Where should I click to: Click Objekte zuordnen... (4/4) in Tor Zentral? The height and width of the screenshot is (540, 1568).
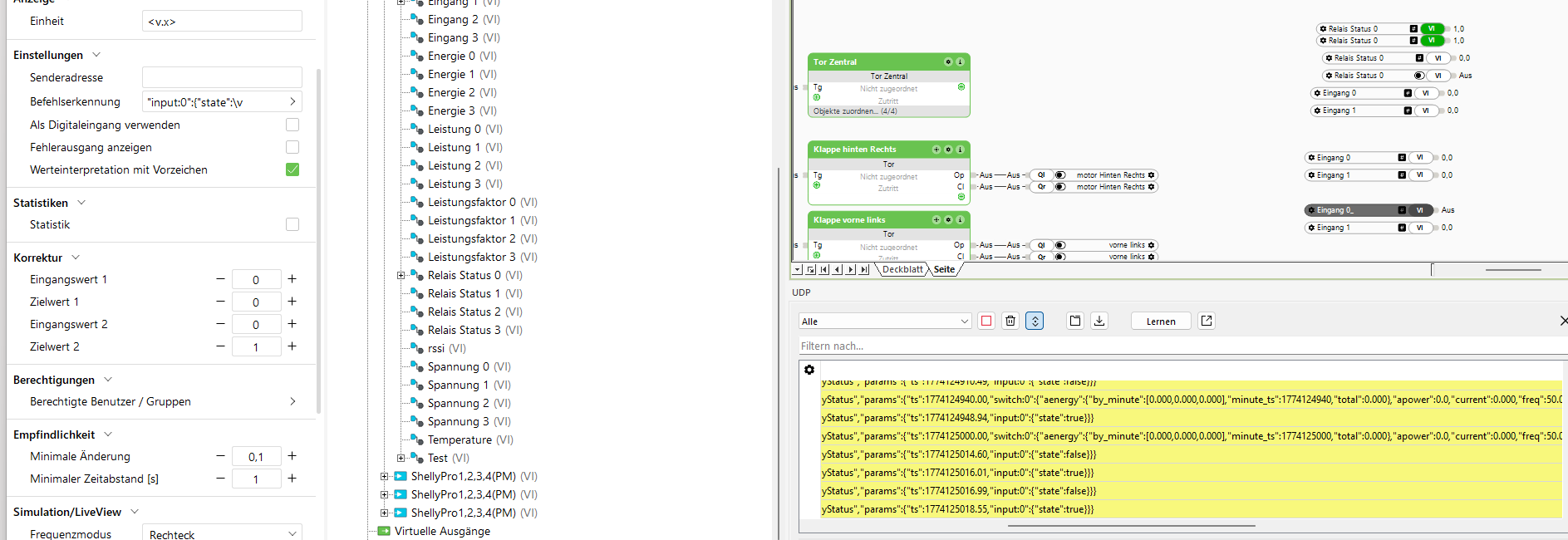pos(855,111)
